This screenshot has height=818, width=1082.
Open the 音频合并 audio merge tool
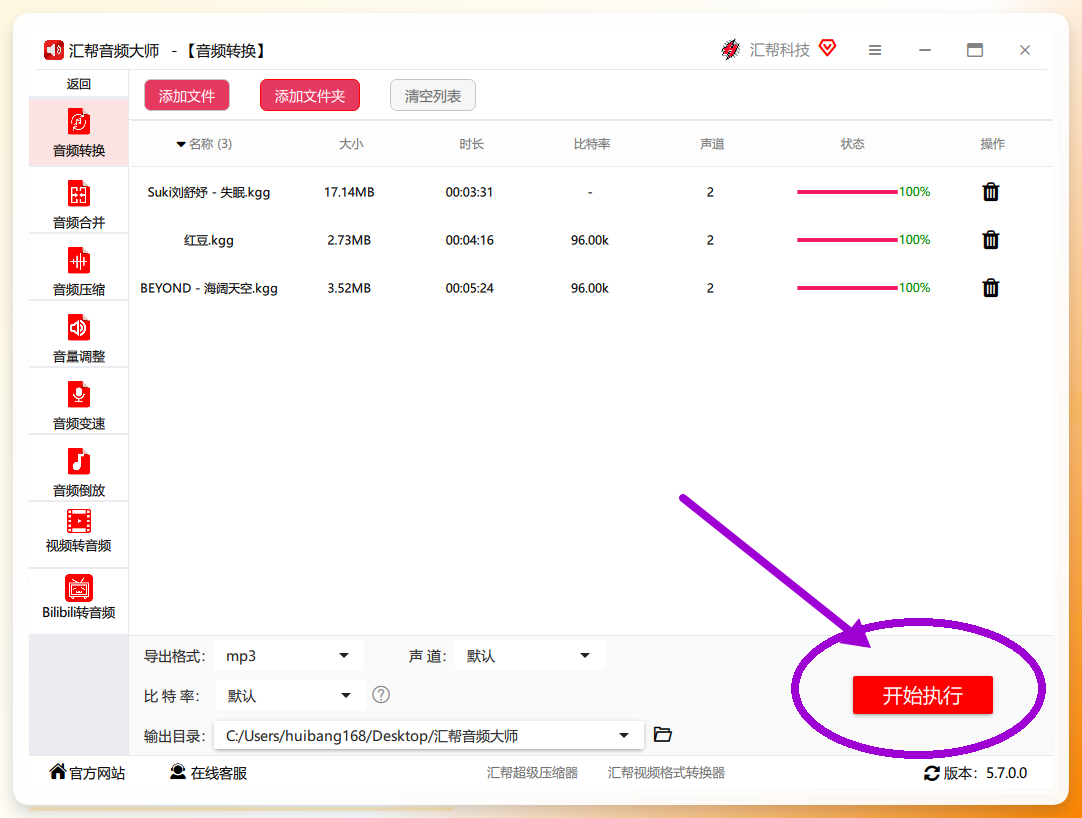coord(79,204)
